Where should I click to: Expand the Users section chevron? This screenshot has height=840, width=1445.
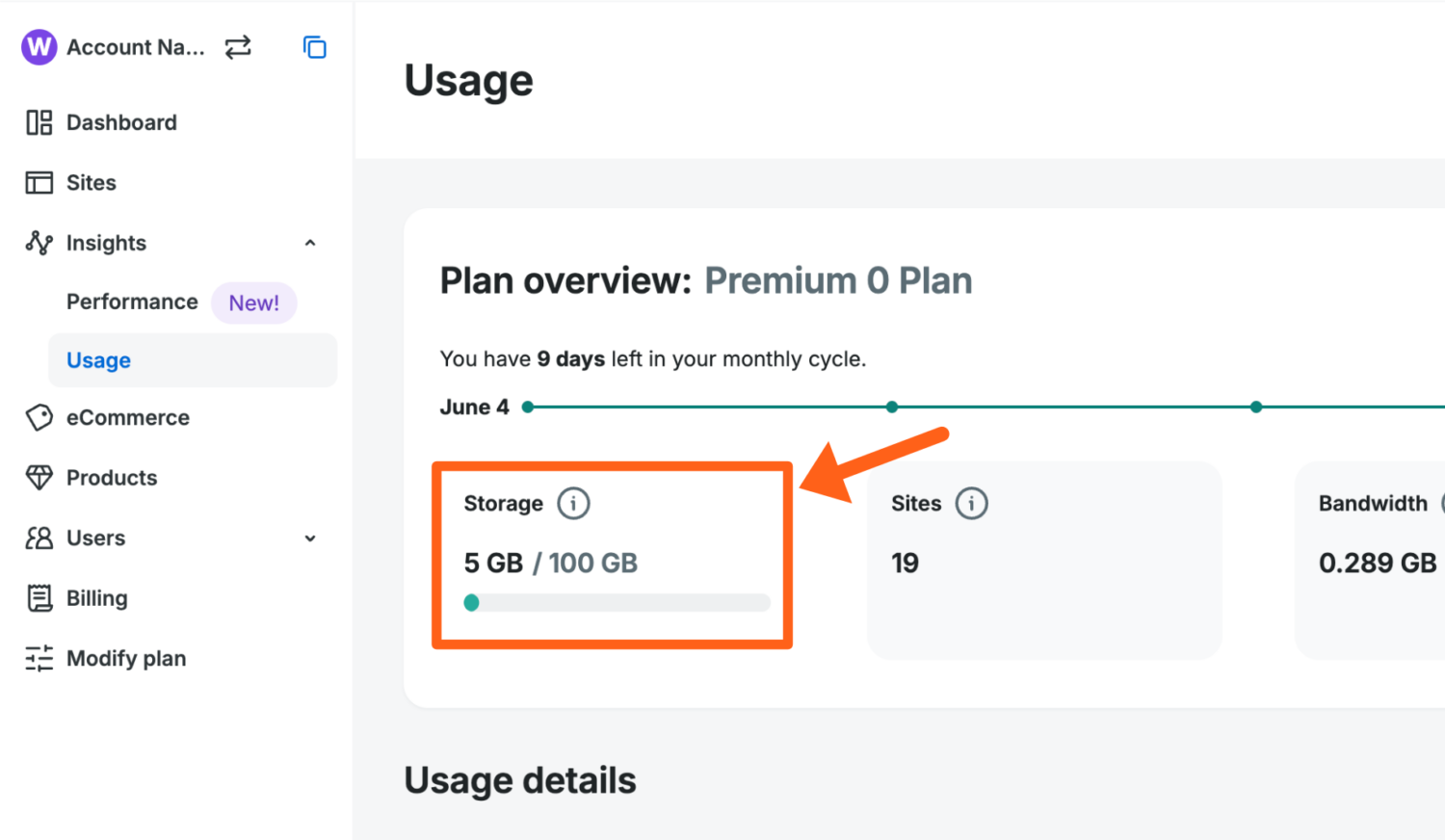click(x=309, y=538)
